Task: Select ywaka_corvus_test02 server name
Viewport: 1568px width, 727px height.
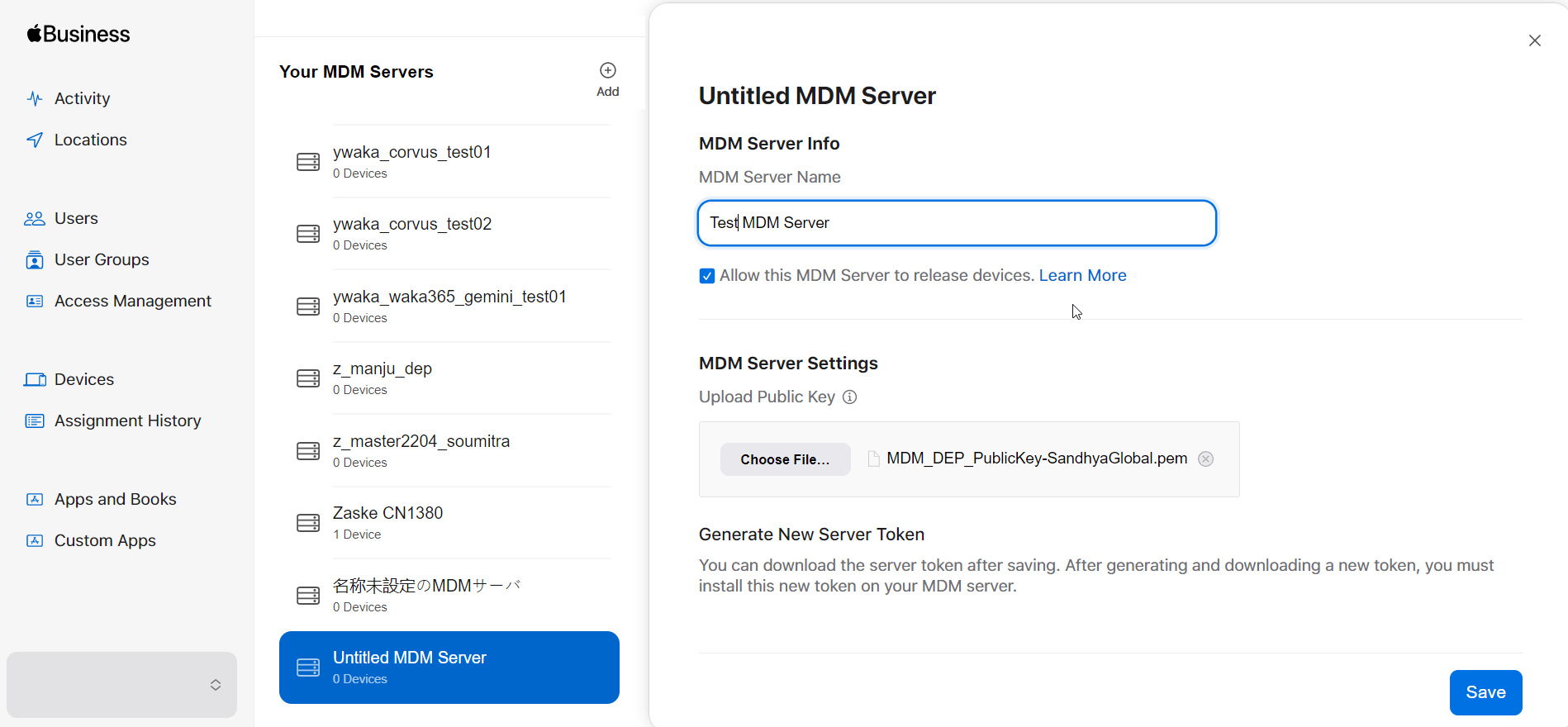Action: coord(412,224)
